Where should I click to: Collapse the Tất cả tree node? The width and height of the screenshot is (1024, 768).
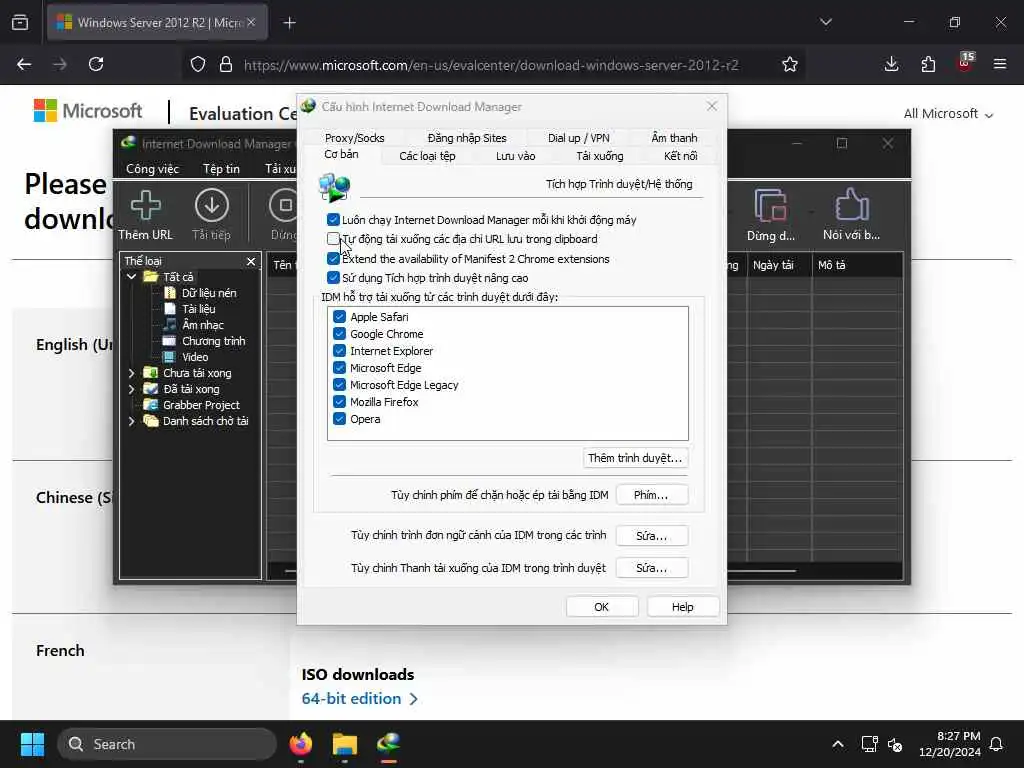pyautogui.click(x=131, y=277)
